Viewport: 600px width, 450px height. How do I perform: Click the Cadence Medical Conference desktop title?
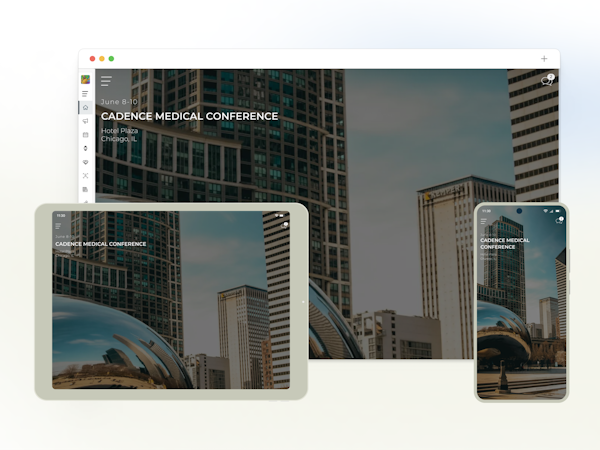click(189, 116)
